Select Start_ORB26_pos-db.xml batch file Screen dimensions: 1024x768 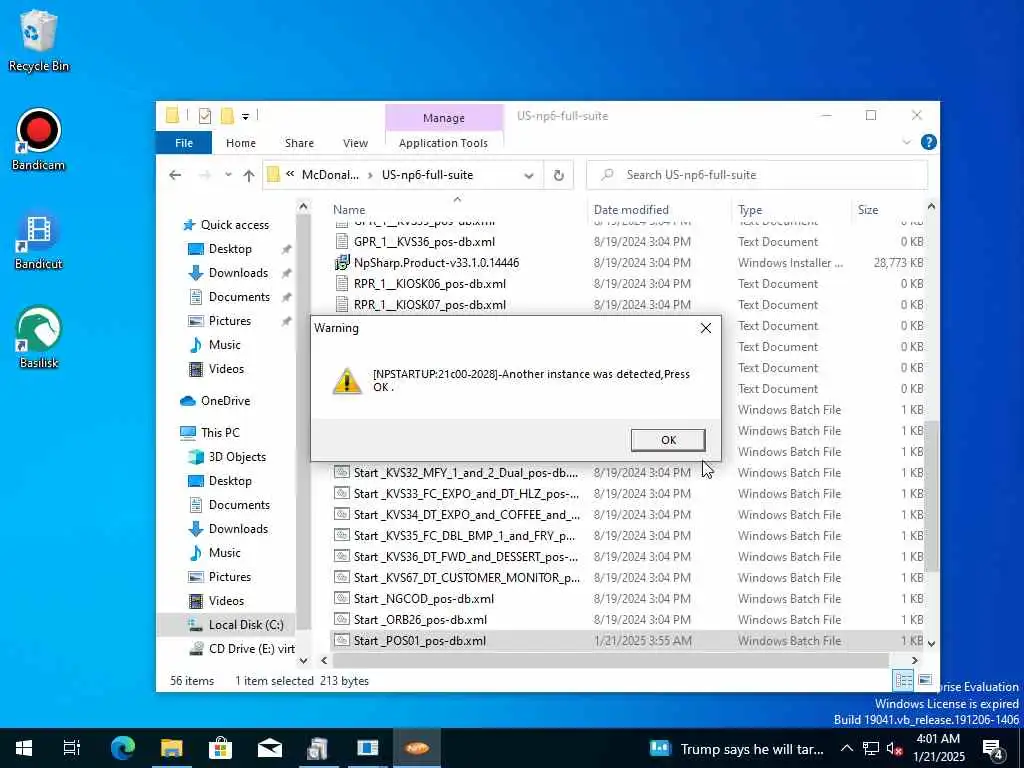coord(420,620)
